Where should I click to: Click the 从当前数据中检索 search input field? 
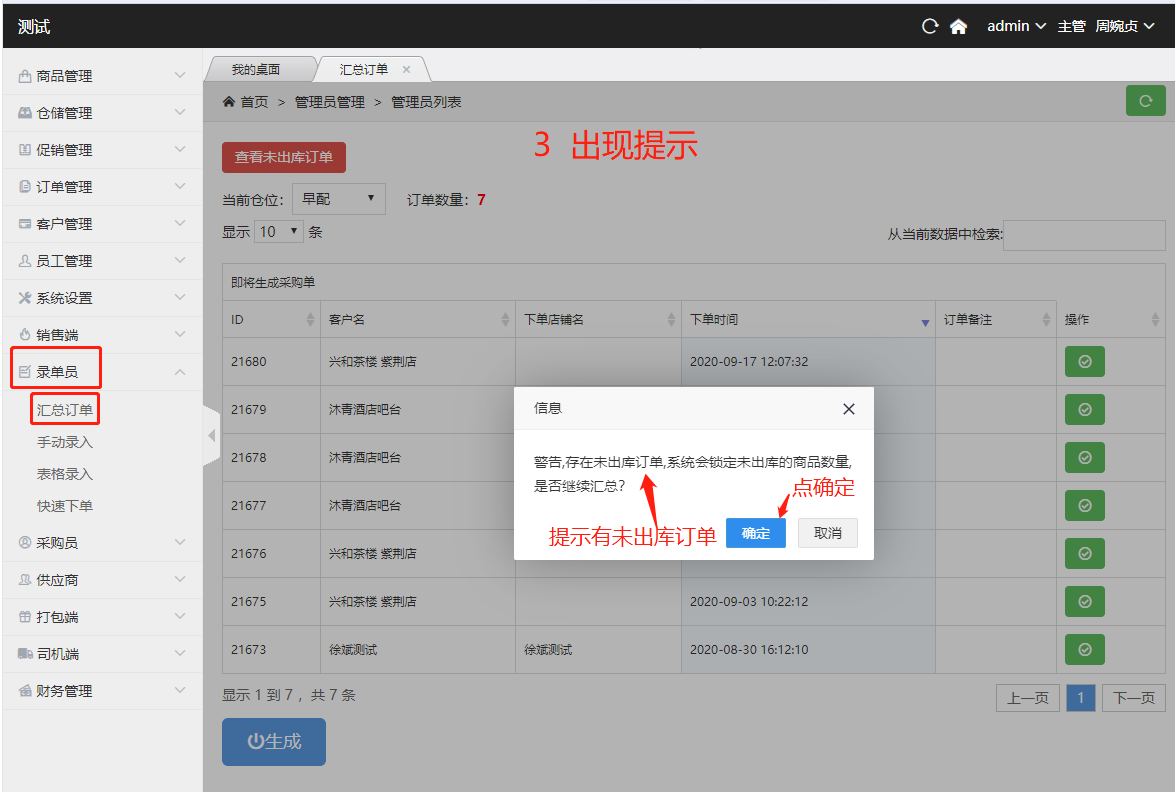click(1084, 235)
